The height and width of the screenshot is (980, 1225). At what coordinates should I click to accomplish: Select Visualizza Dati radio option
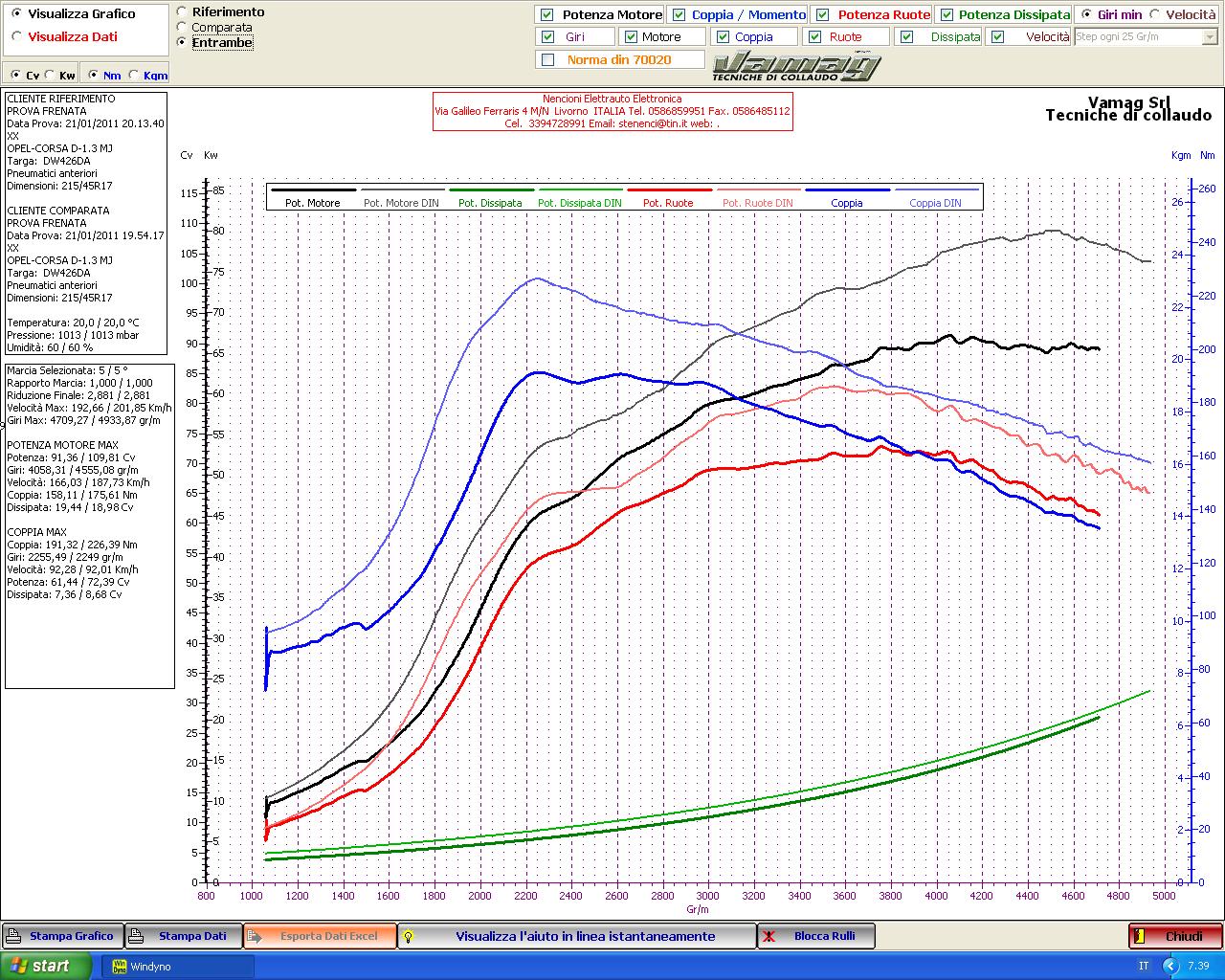pos(17,36)
